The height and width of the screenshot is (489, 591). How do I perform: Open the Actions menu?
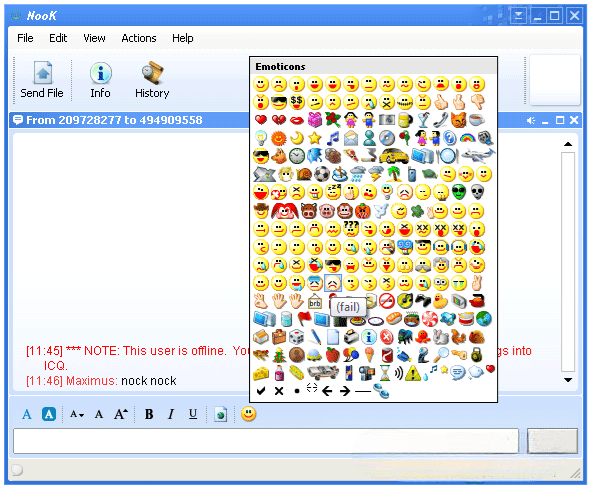click(x=139, y=38)
